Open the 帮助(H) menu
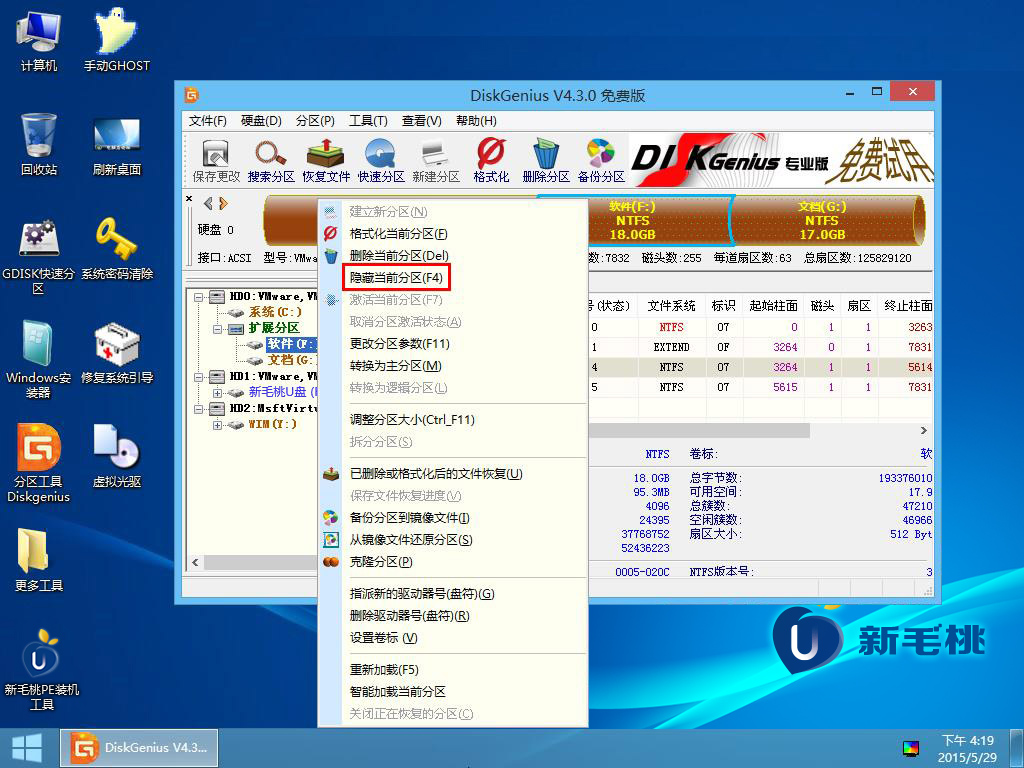1024x768 pixels. [476, 121]
